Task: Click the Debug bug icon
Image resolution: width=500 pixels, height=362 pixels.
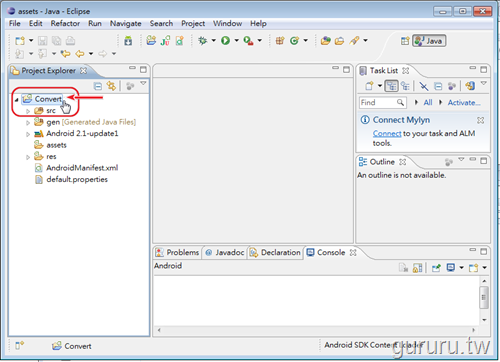Action: click(x=202, y=41)
